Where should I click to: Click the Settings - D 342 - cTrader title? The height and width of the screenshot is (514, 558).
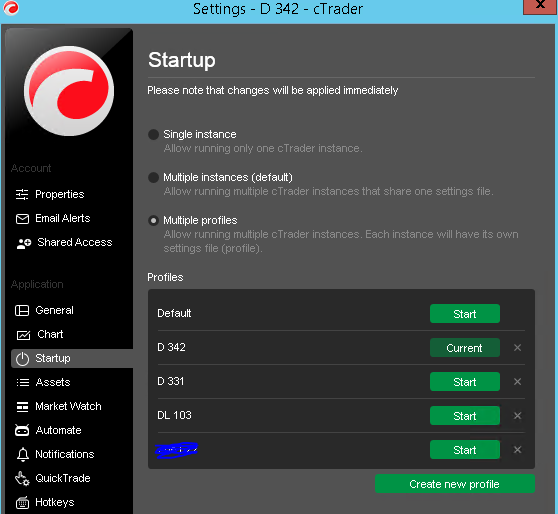278,9
